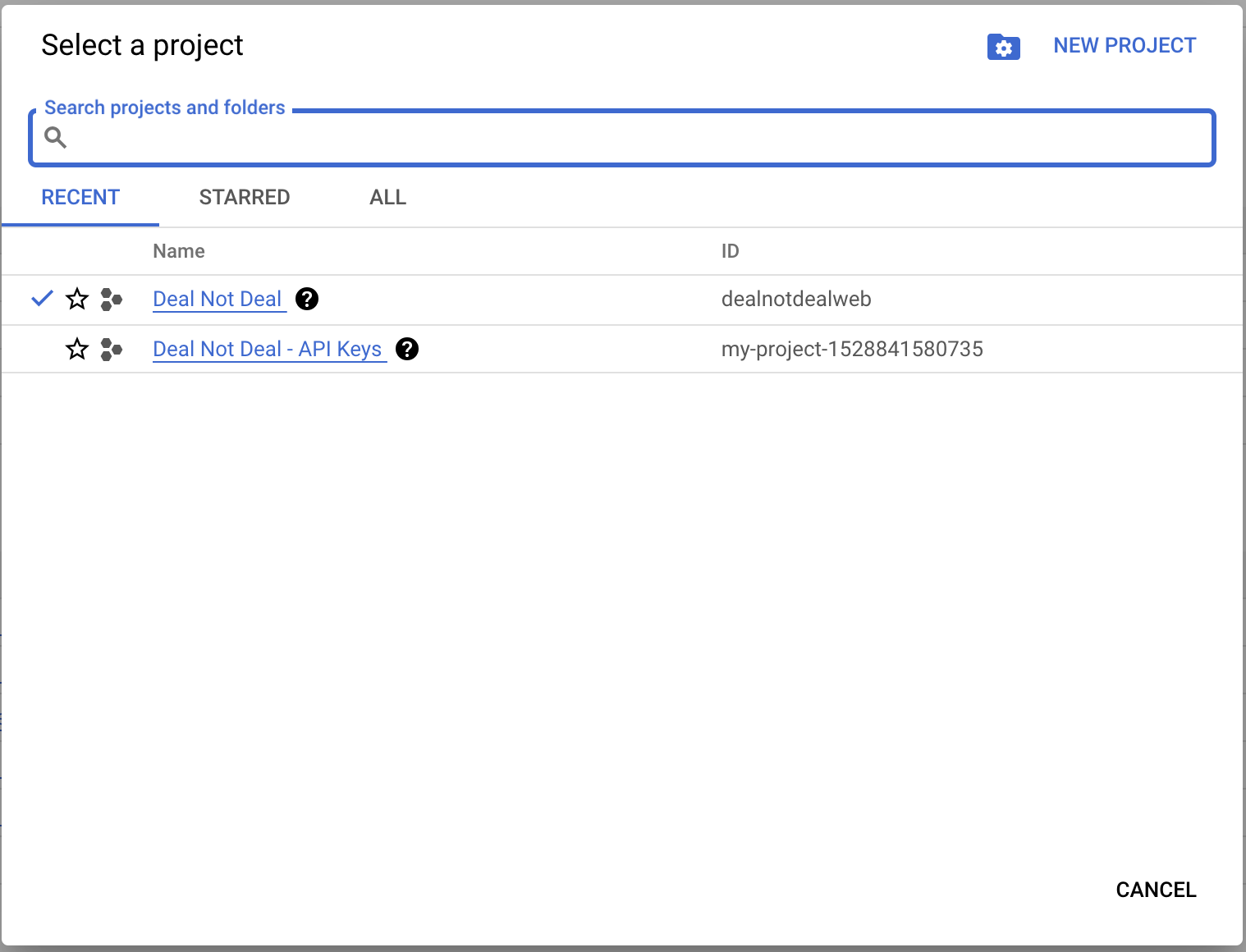Switch to the STARRED tab

click(x=245, y=198)
